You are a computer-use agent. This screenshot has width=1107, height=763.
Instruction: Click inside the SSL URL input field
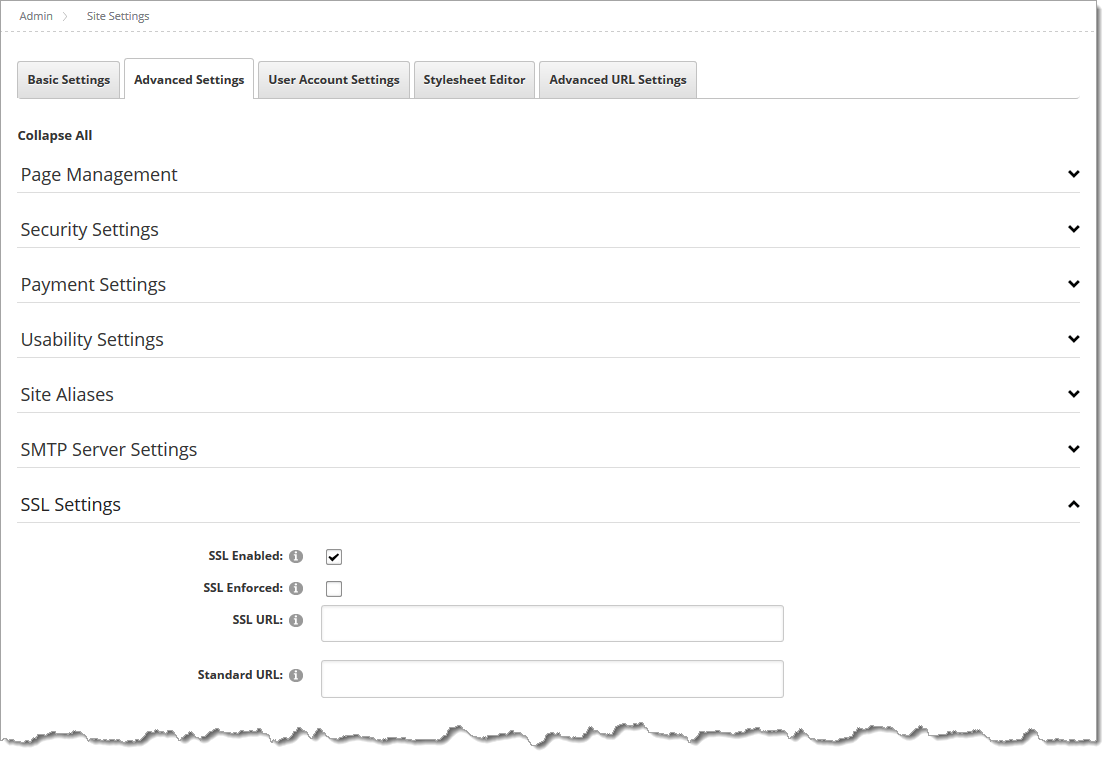[551, 622]
